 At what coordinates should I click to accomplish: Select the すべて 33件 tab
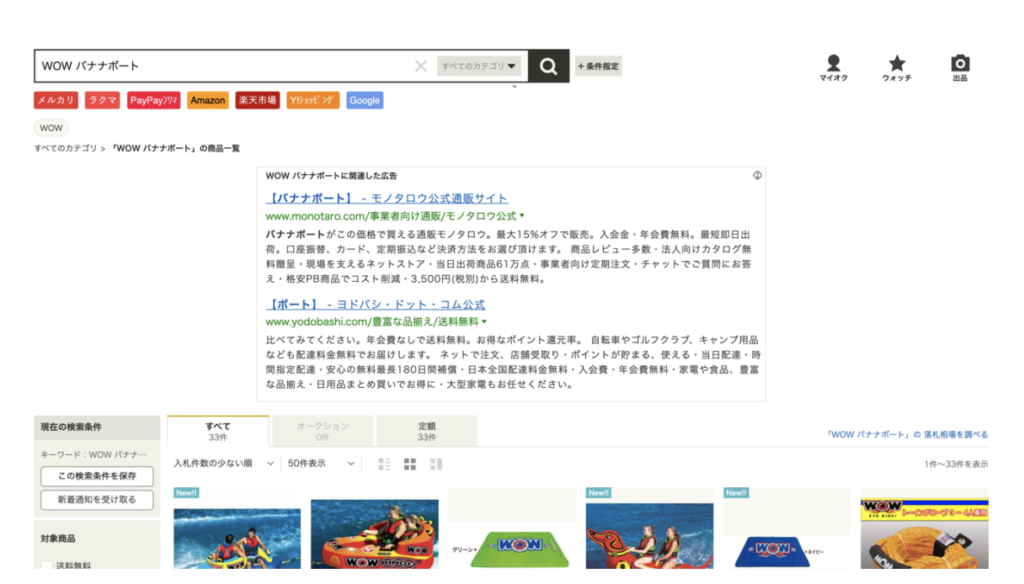click(218, 431)
